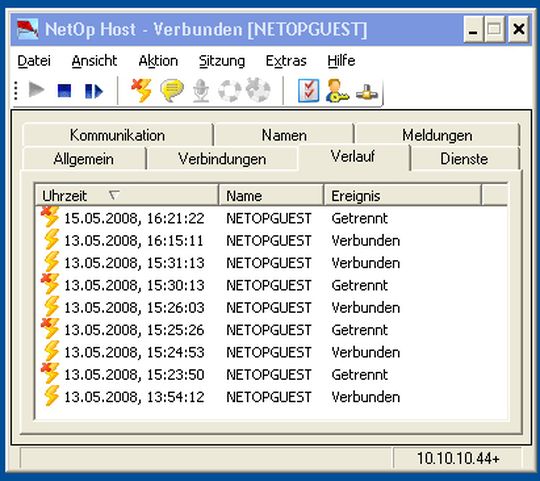This screenshot has width=540, height=481.
Task: Click the disconnected icon at 15:23:50 row
Action: (x=50, y=374)
